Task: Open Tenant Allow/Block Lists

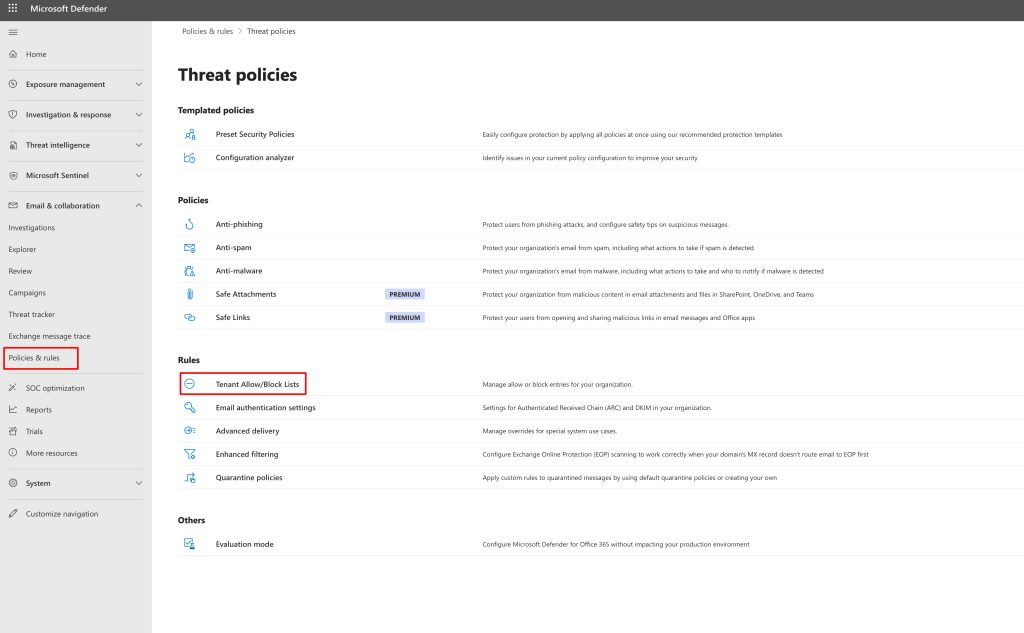Action: click(x=257, y=384)
